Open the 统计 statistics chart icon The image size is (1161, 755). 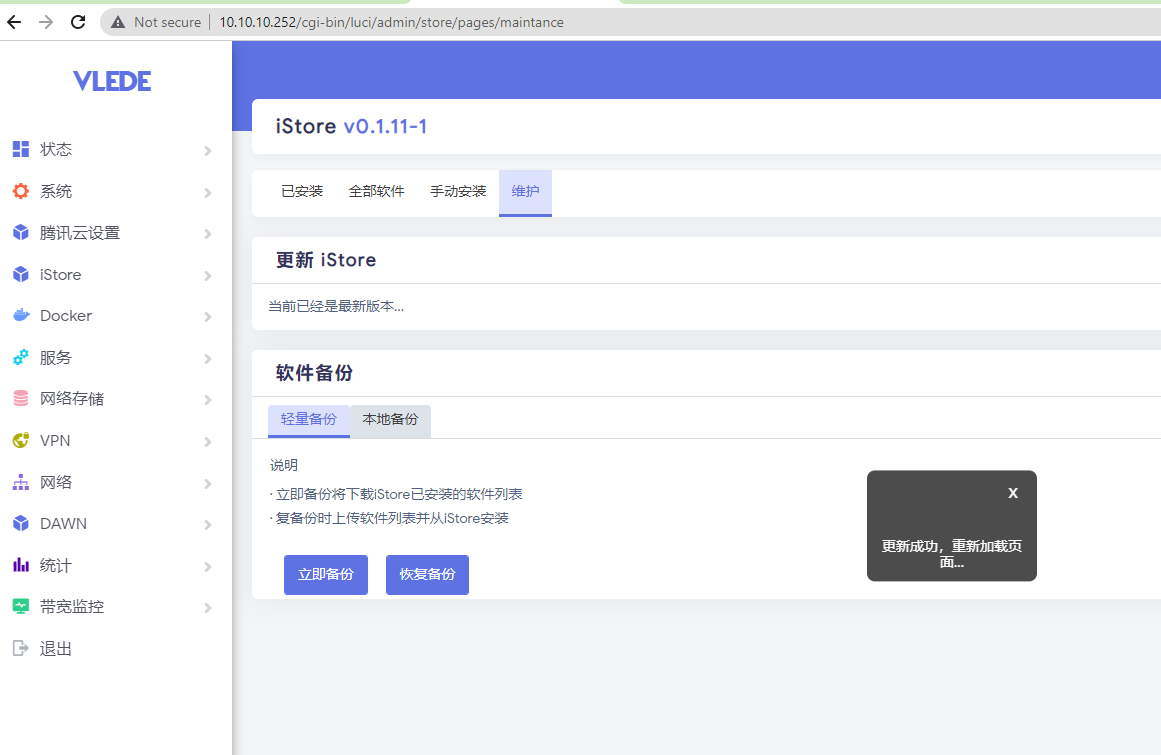pos(20,565)
